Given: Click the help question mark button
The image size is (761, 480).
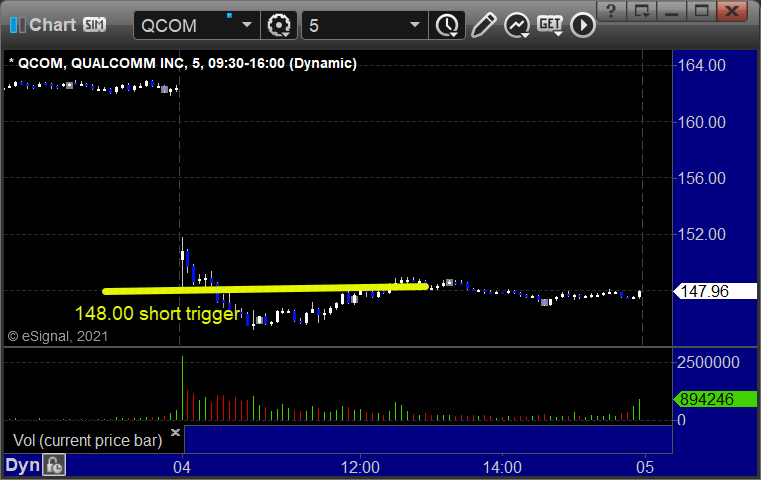Looking at the screenshot, I should 611,10.
